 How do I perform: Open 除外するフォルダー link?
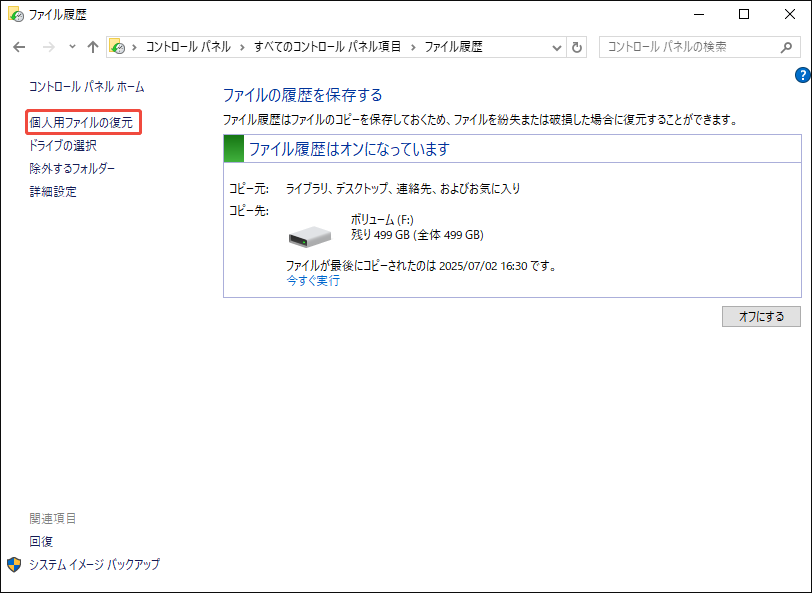(x=72, y=168)
